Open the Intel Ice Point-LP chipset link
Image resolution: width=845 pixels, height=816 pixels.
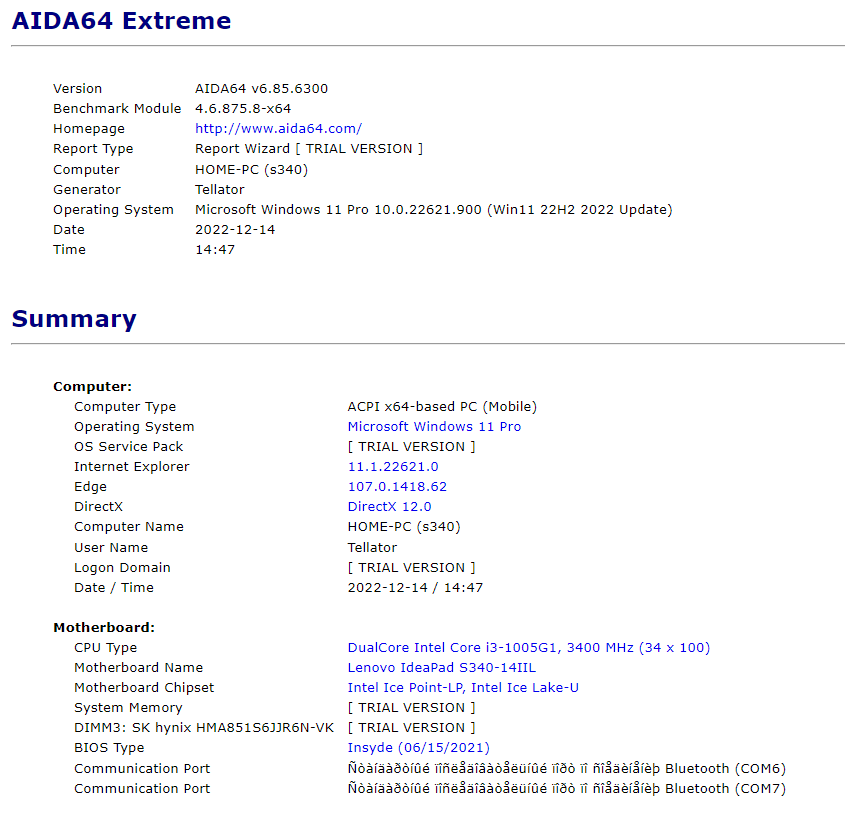pyautogui.click(x=463, y=687)
